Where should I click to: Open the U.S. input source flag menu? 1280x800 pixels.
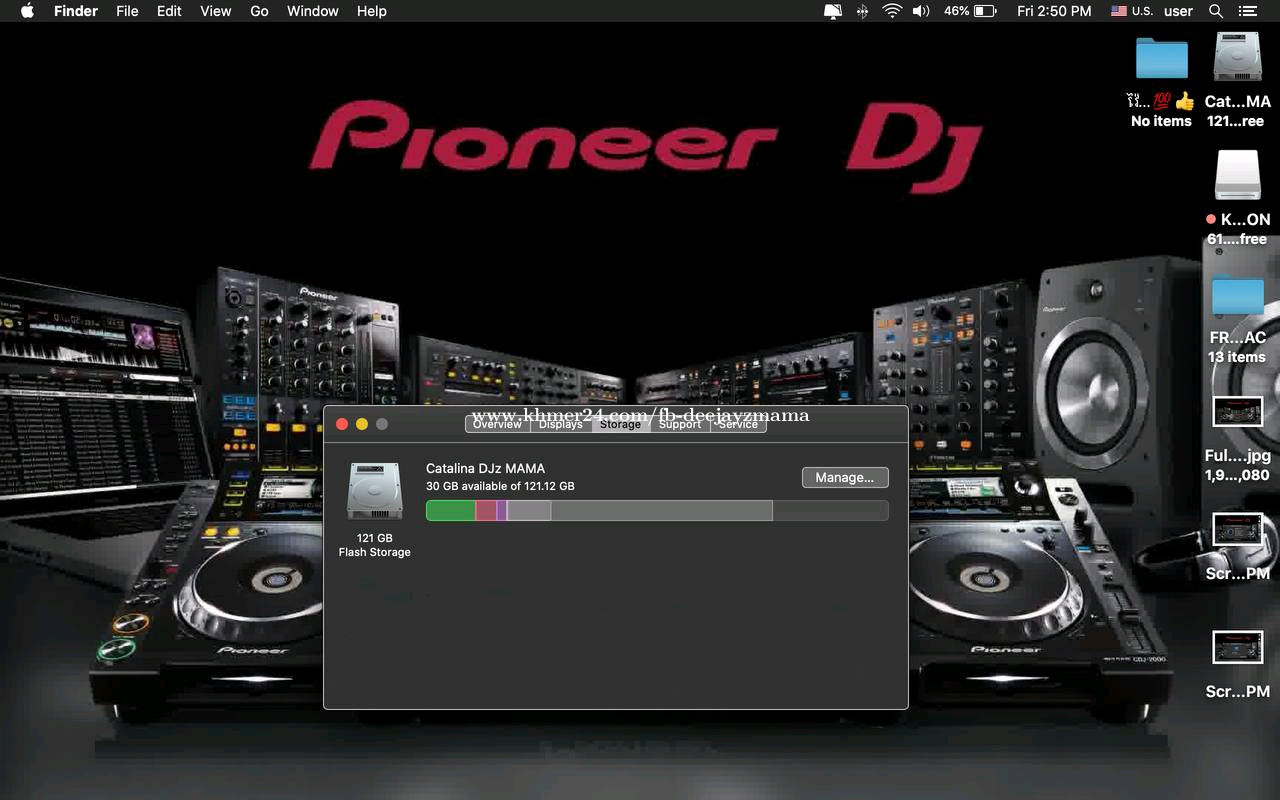(1132, 11)
